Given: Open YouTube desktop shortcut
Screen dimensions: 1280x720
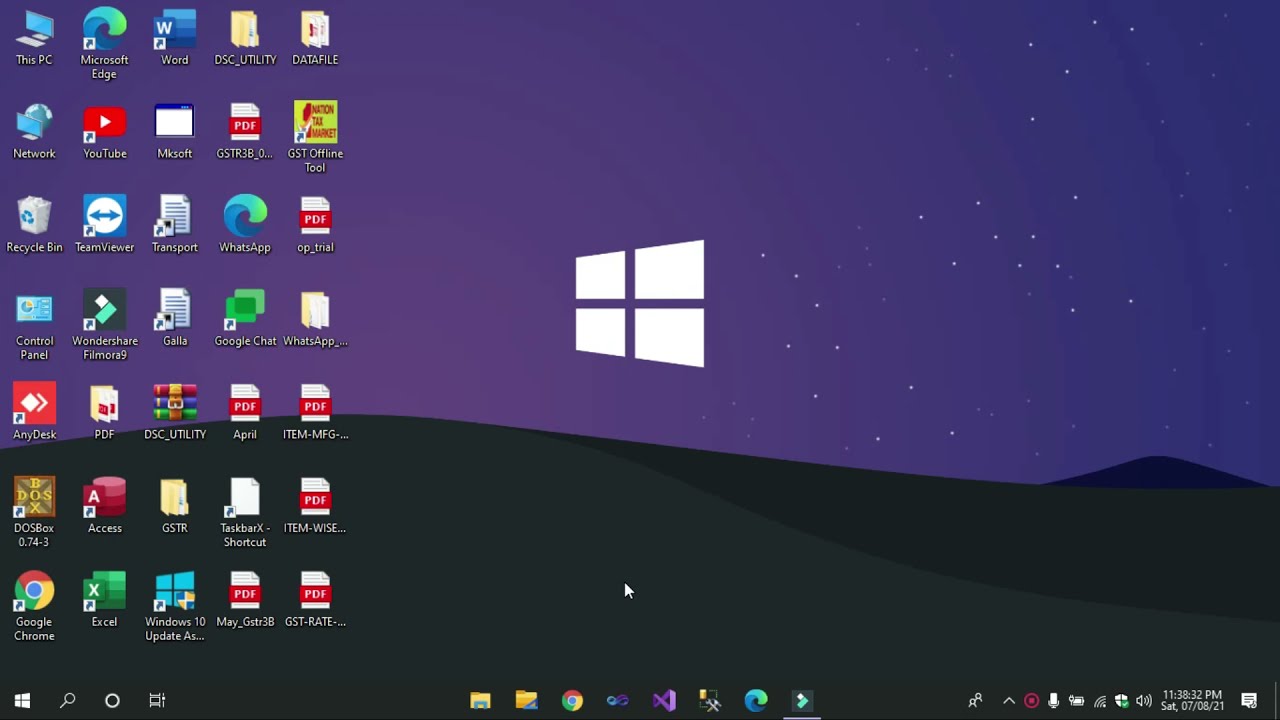Looking at the screenshot, I should (x=104, y=132).
